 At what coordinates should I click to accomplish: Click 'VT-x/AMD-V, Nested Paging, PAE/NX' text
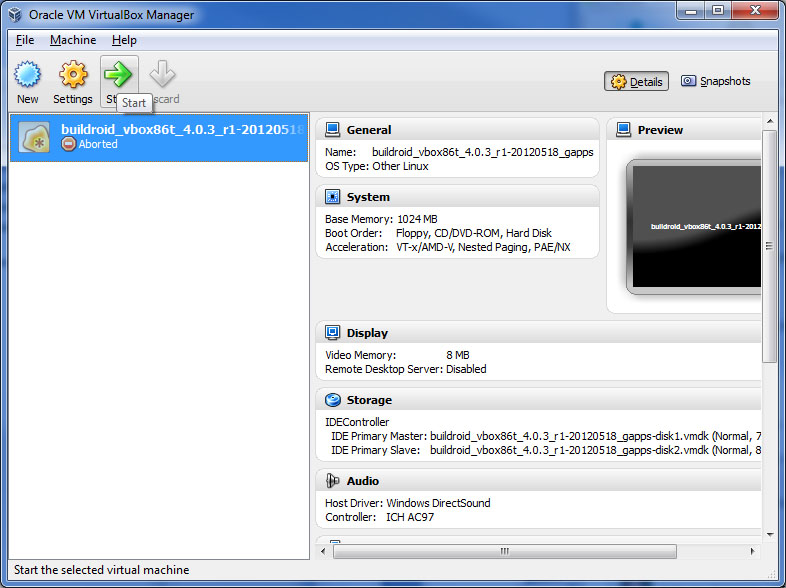click(x=483, y=247)
